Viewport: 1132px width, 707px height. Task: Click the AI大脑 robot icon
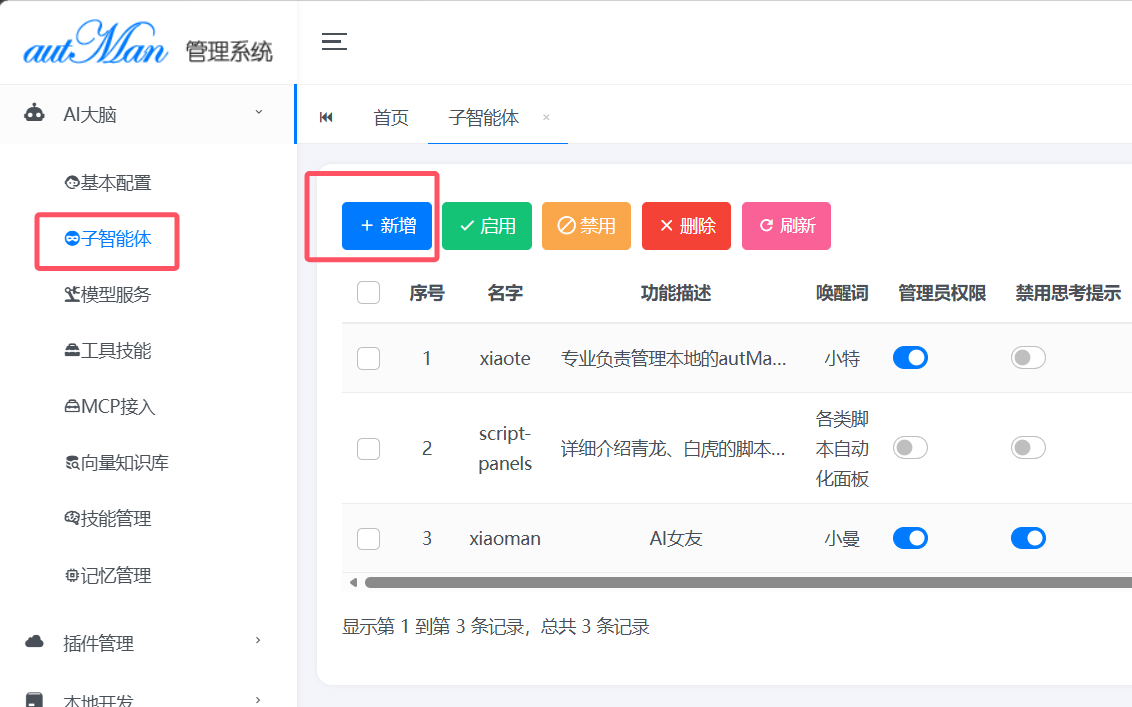pyautogui.click(x=35, y=114)
